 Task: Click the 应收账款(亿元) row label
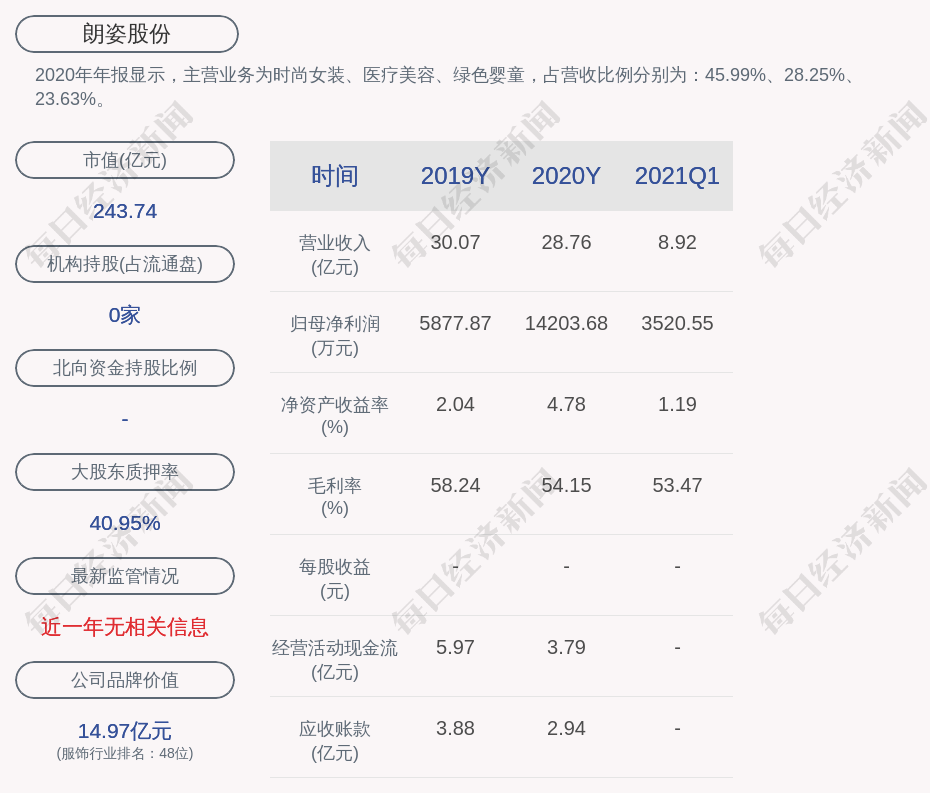click(x=335, y=741)
